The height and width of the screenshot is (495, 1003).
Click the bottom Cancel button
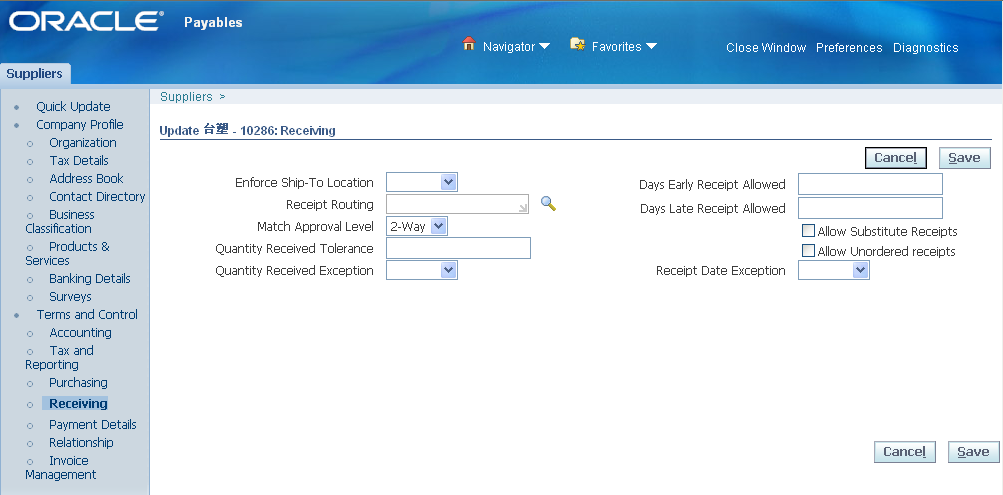coord(904,452)
